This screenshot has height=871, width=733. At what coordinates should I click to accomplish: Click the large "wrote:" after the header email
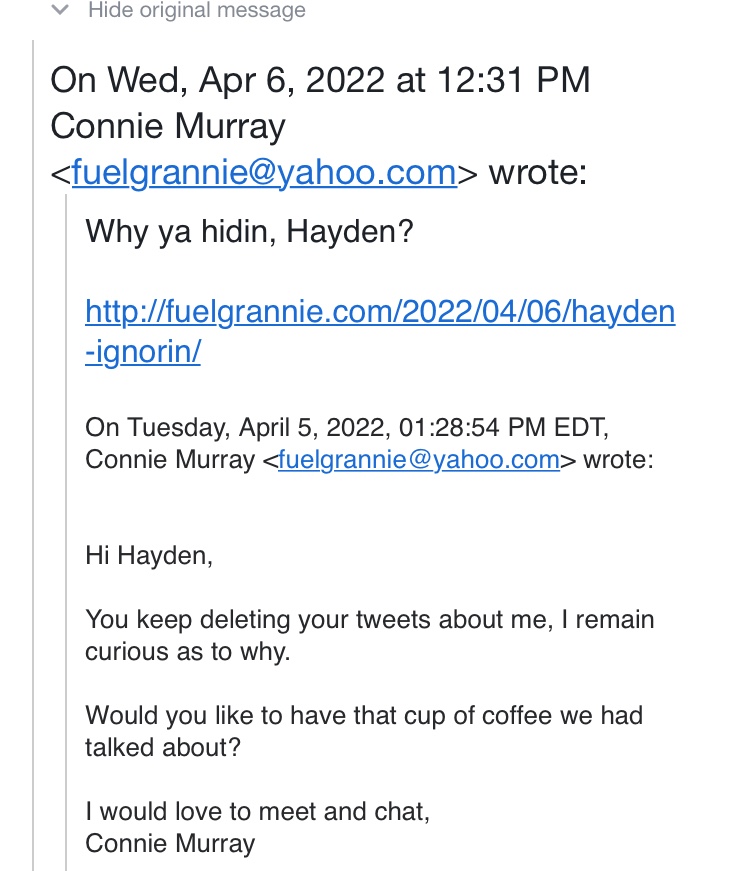(x=538, y=172)
